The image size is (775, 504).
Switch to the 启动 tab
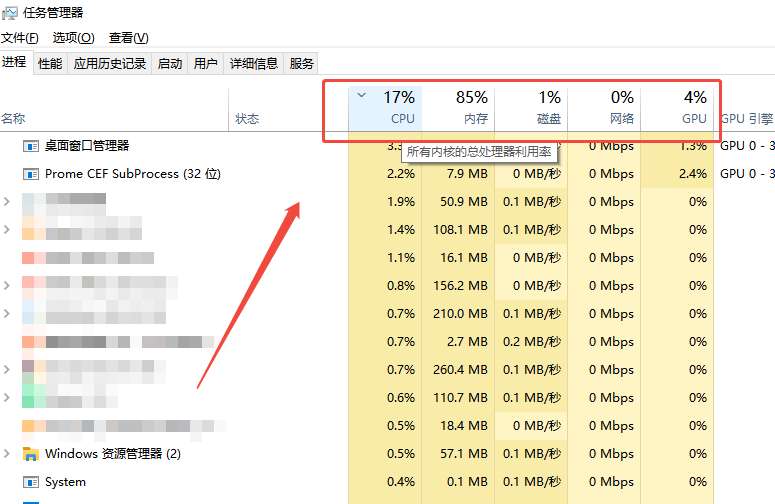point(170,64)
